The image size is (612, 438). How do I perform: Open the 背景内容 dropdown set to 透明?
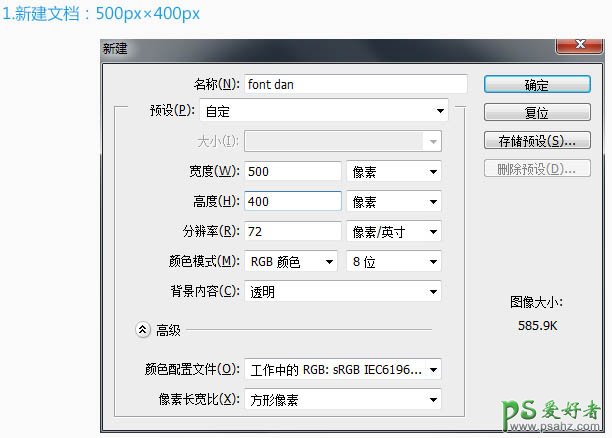pos(342,291)
